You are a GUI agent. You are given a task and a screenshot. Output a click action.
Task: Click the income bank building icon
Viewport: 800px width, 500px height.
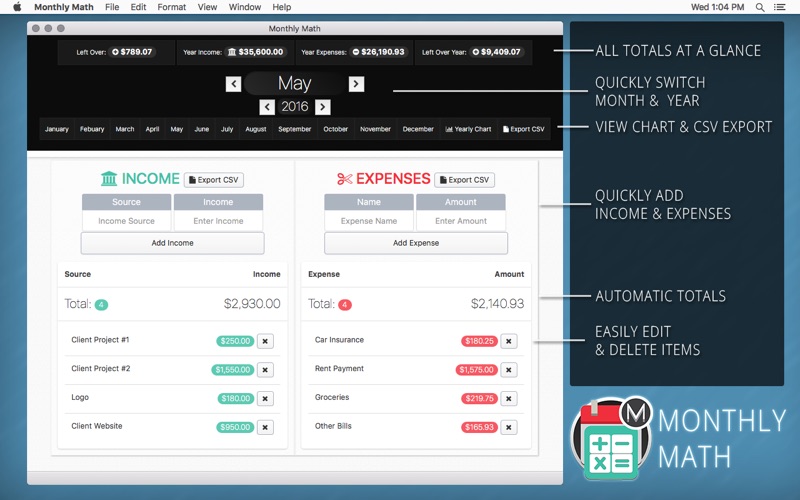[109, 179]
